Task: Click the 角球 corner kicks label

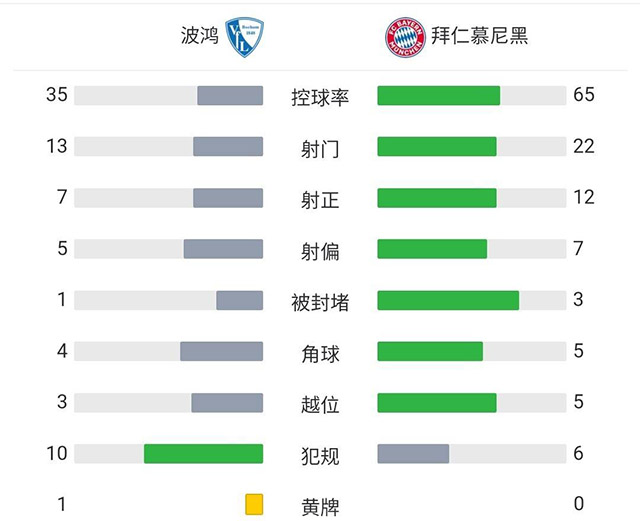Action: pyautogui.click(x=320, y=353)
